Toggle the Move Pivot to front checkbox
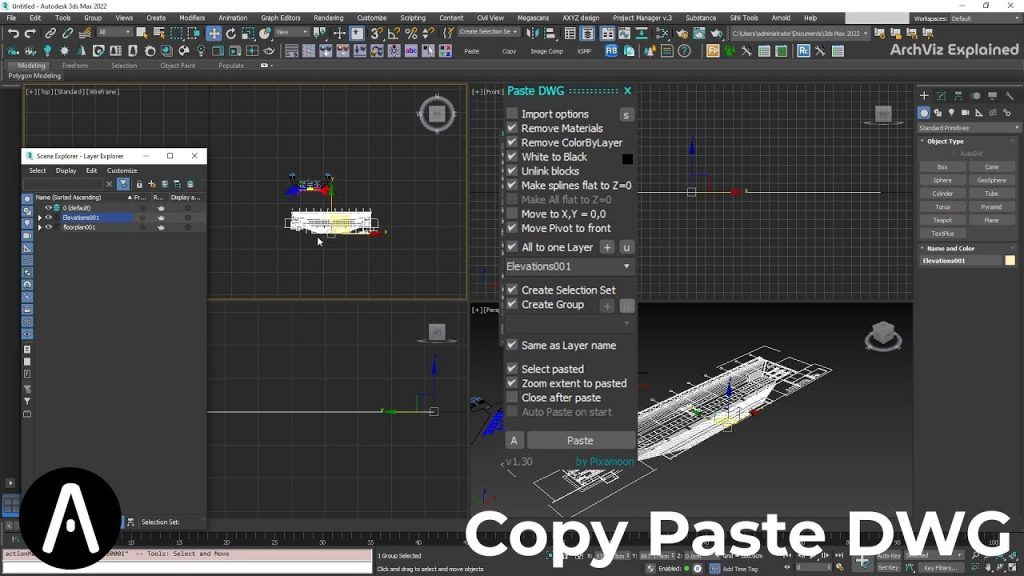1024x576 pixels. coord(512,228)
